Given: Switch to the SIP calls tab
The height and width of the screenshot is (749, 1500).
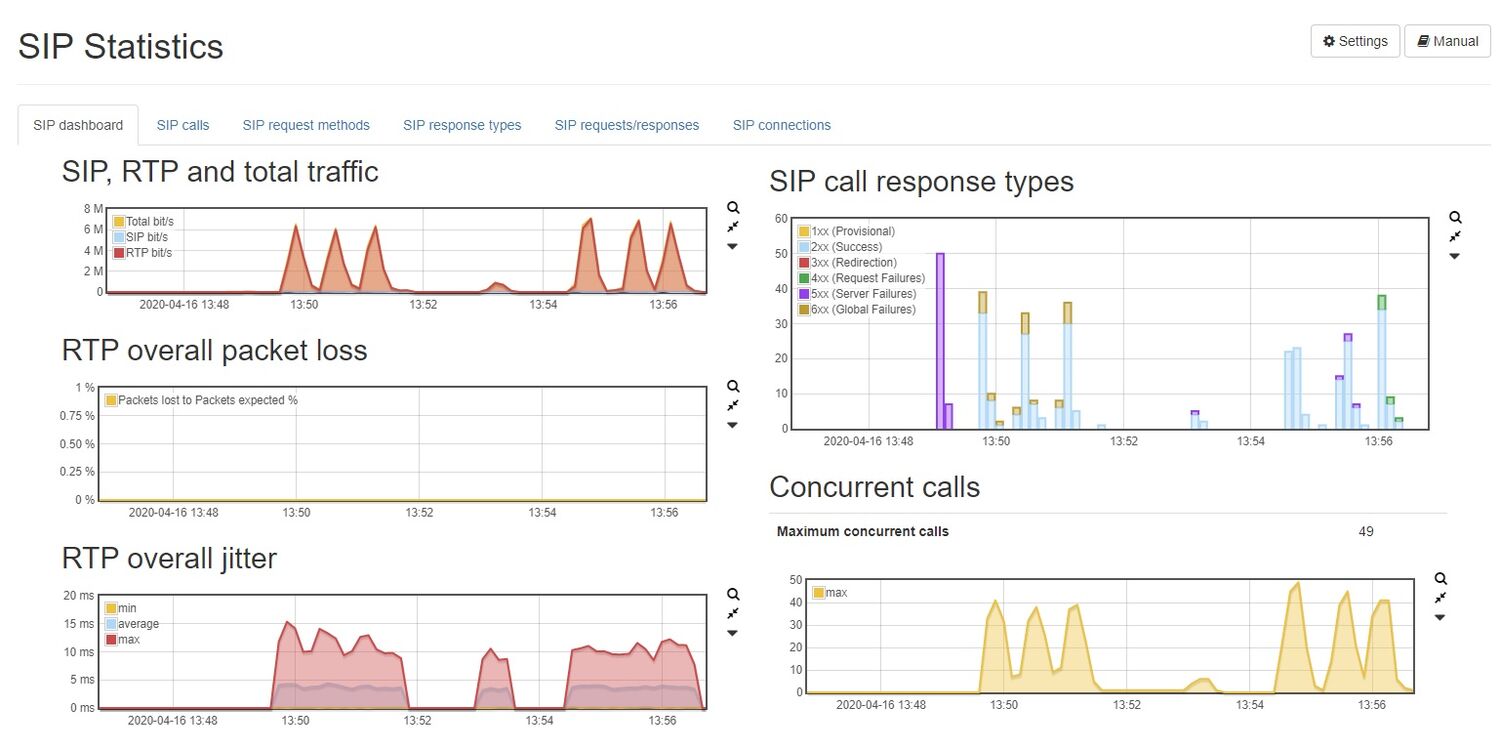Looking at the screenshot, I should [x=183, y=125].
